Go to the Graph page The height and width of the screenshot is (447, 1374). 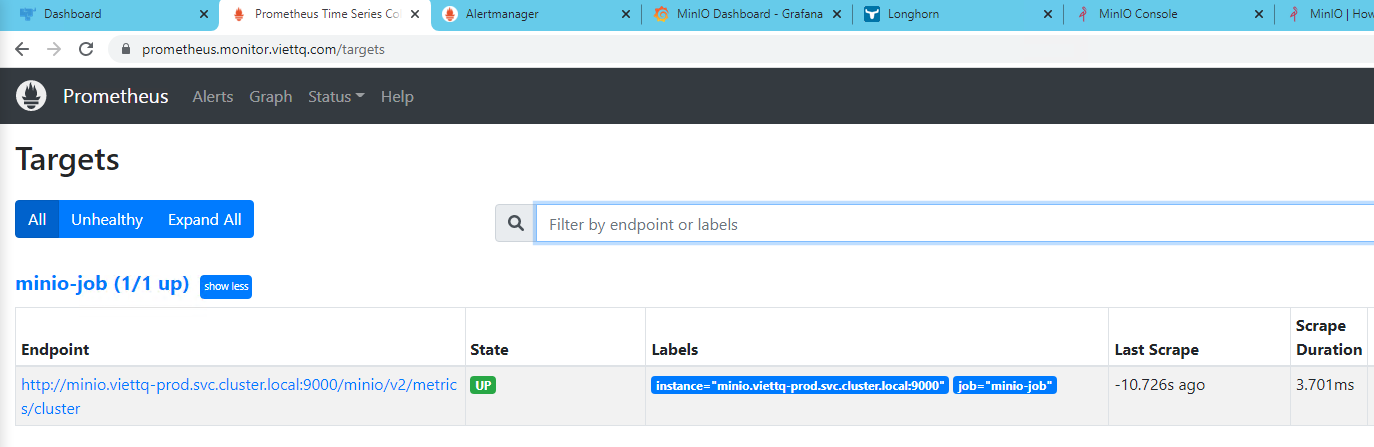271,97
